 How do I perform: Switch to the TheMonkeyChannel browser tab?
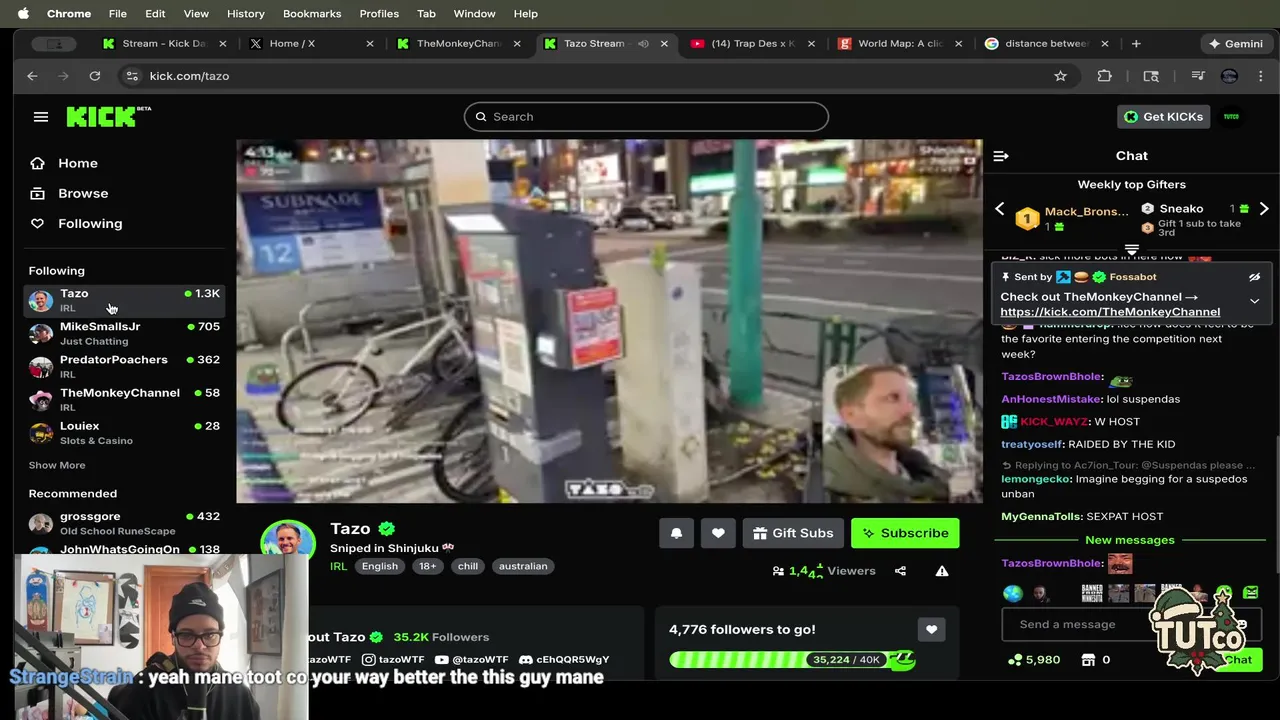[x=458, y=44]
